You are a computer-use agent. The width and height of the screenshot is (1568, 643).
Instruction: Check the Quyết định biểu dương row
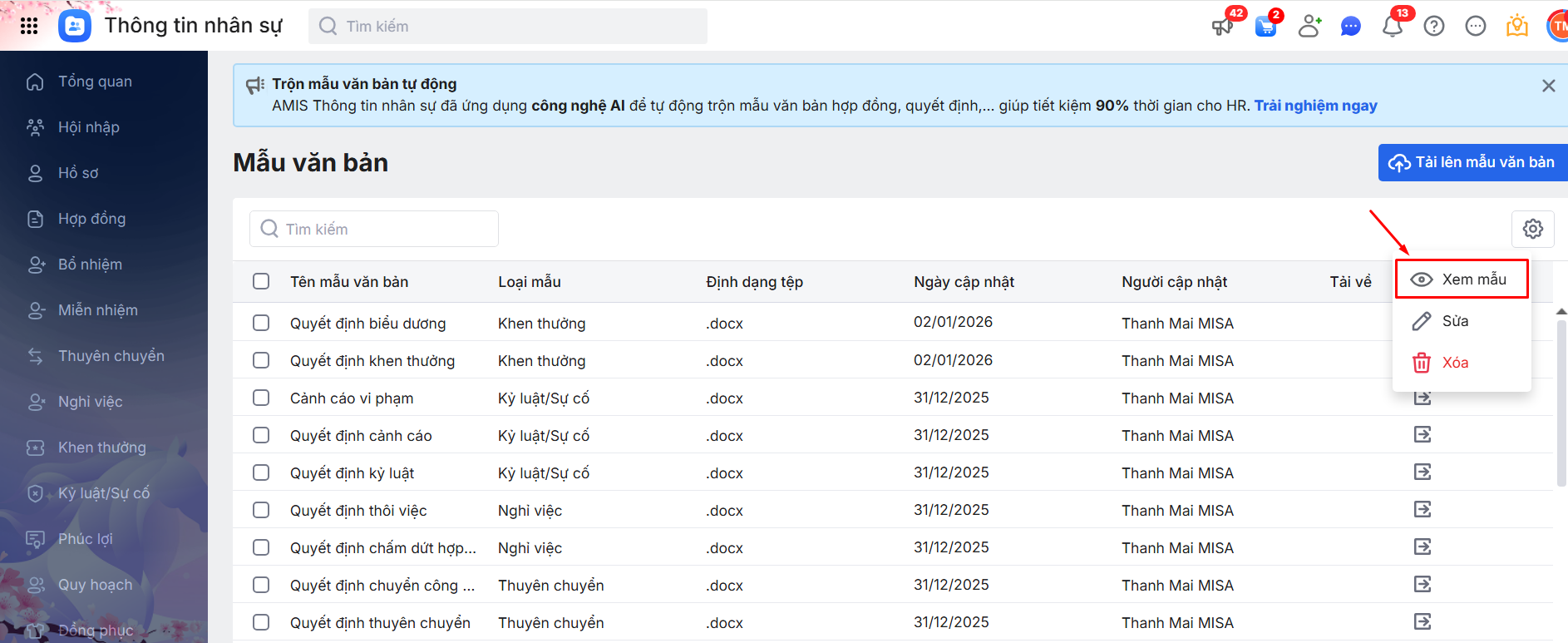tap(261, 323)
